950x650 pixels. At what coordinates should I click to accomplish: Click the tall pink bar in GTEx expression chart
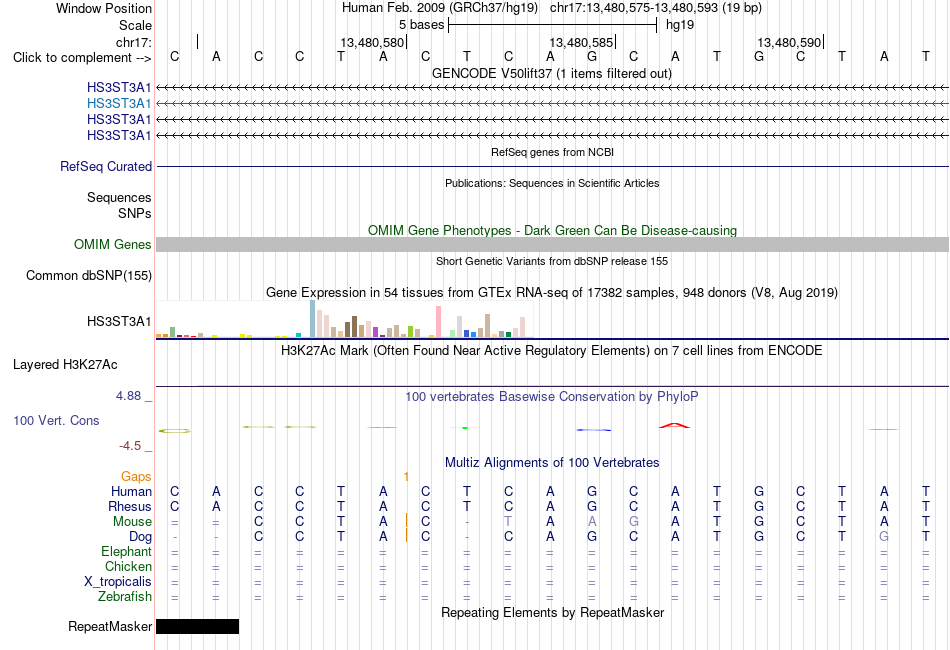(439, 322)
